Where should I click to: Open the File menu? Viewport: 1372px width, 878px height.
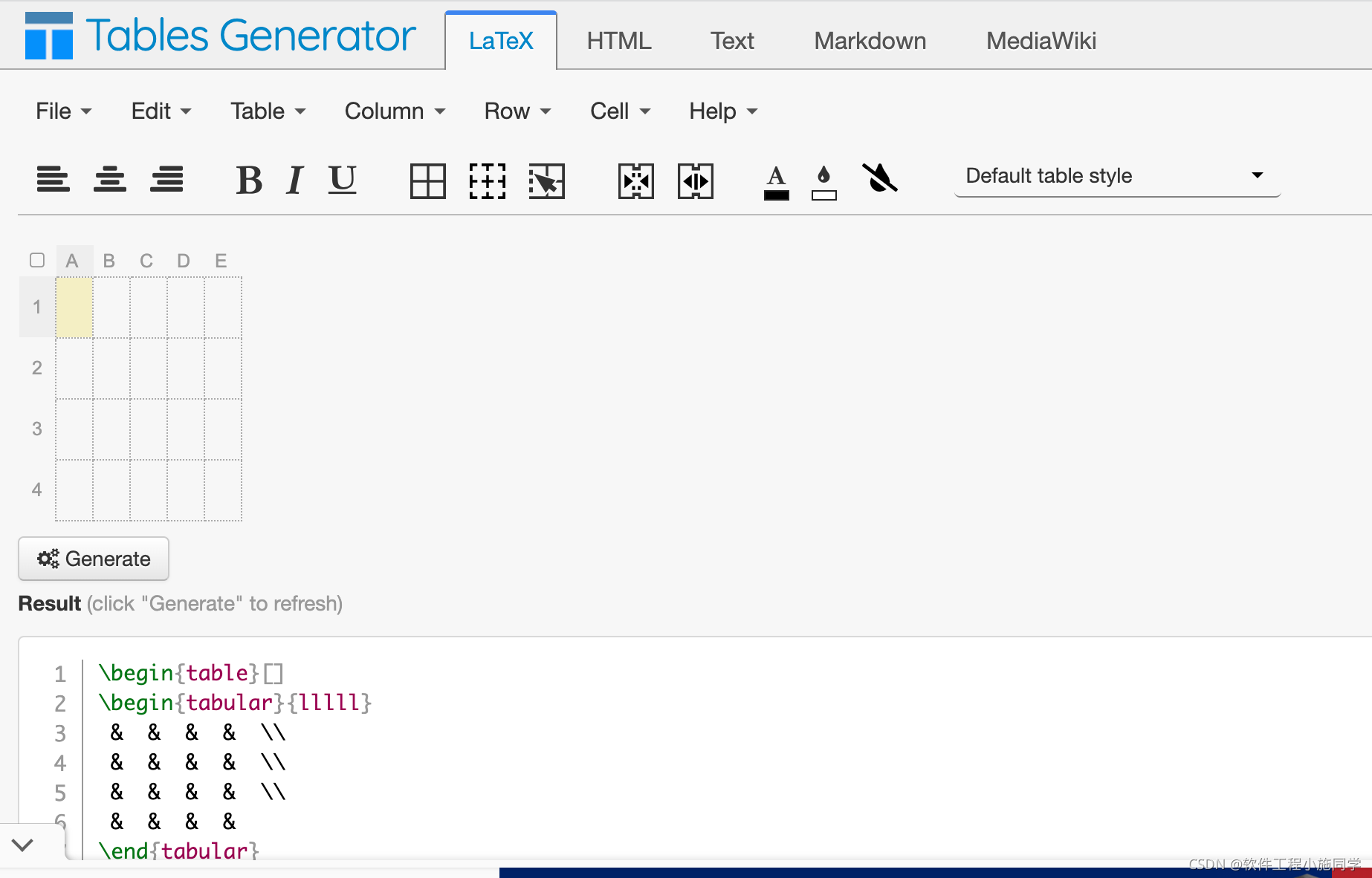tap(63, 111)
